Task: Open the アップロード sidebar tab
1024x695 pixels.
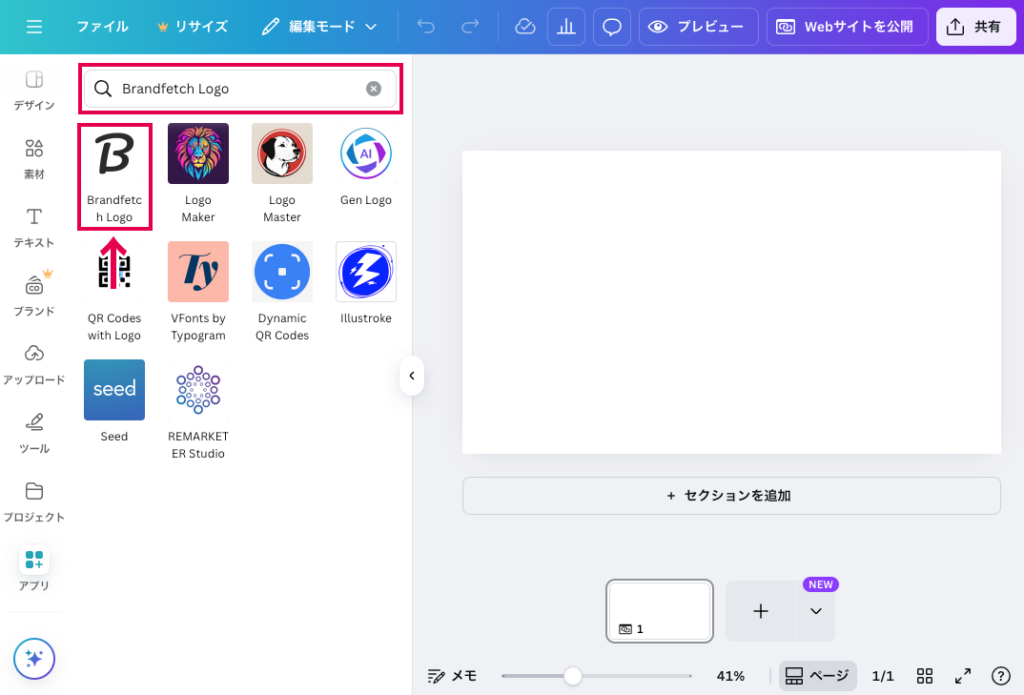Action: pyautogui.click(x=34, y=364)
